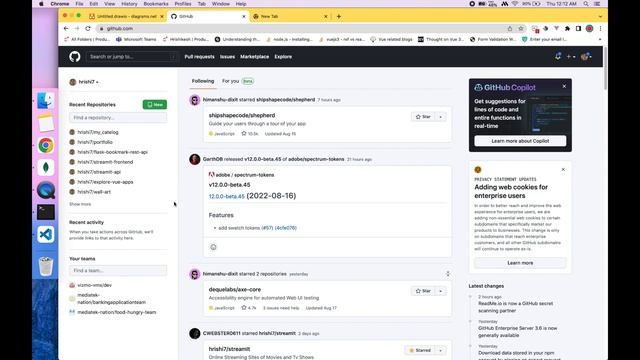Open star list dropdown for shipshapecode/shepherd
640x360 pixels.
pos(440,117)
